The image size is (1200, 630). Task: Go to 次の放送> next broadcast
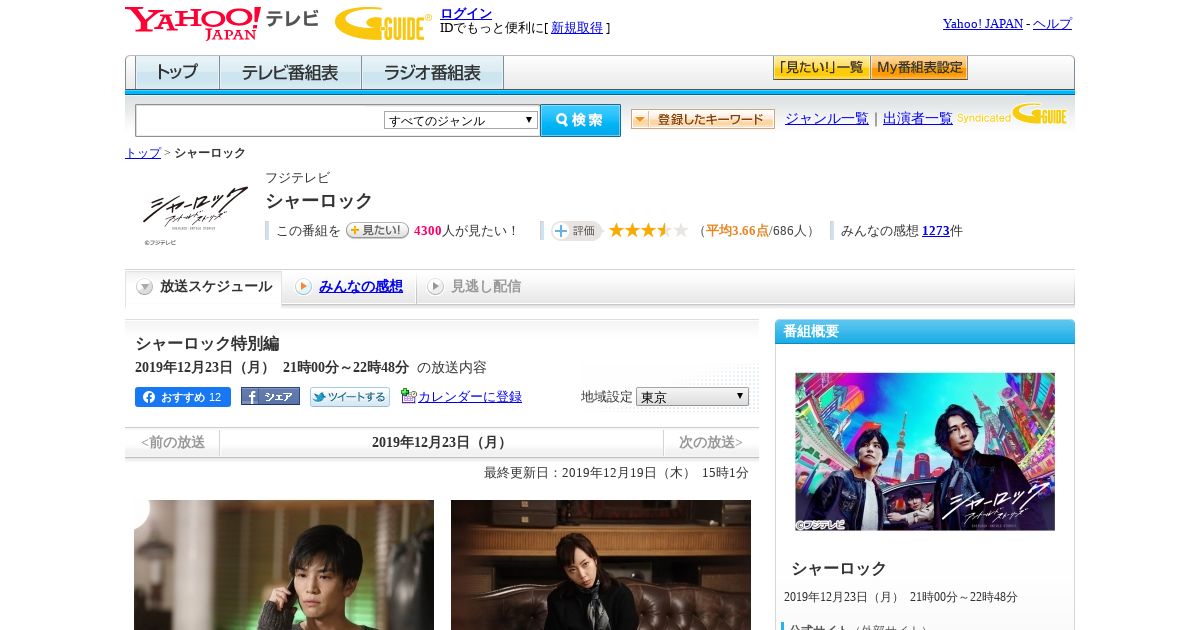click(x=711, y=442)
